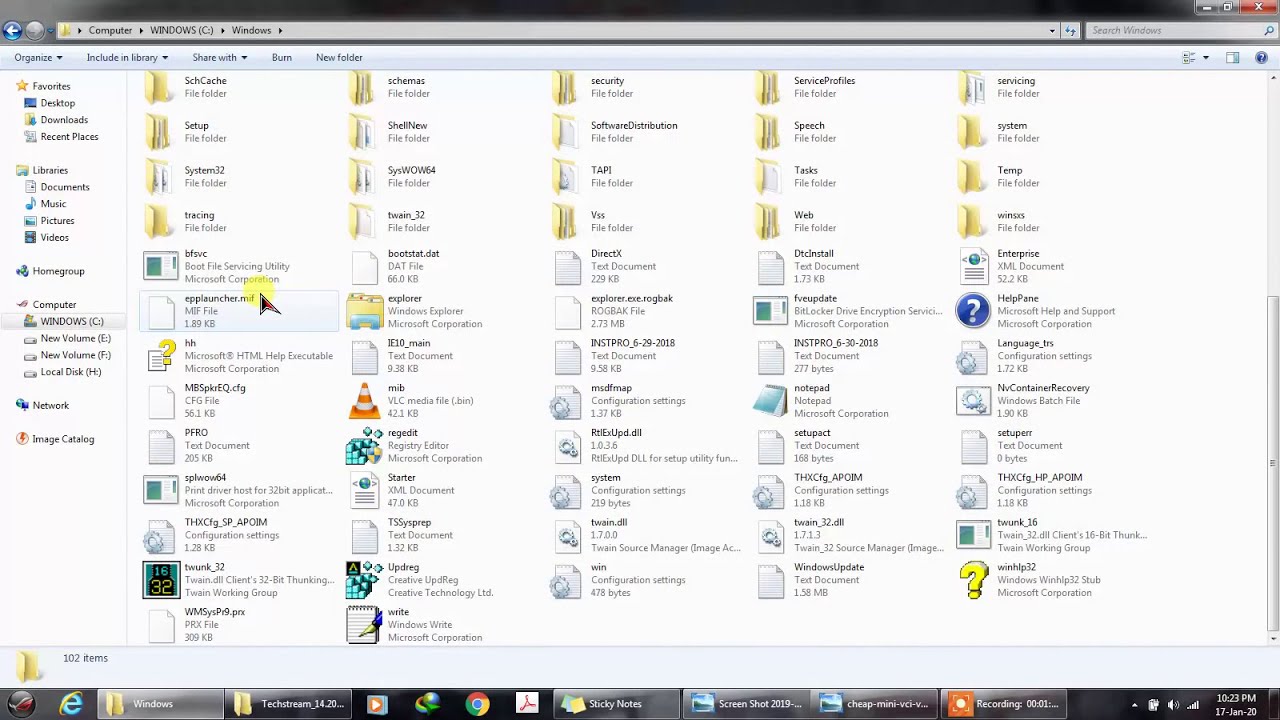The width and height of the screenshot is (1280, 720).
Task: Expand the Computer breadcrumb arrow
Action: 141,31
